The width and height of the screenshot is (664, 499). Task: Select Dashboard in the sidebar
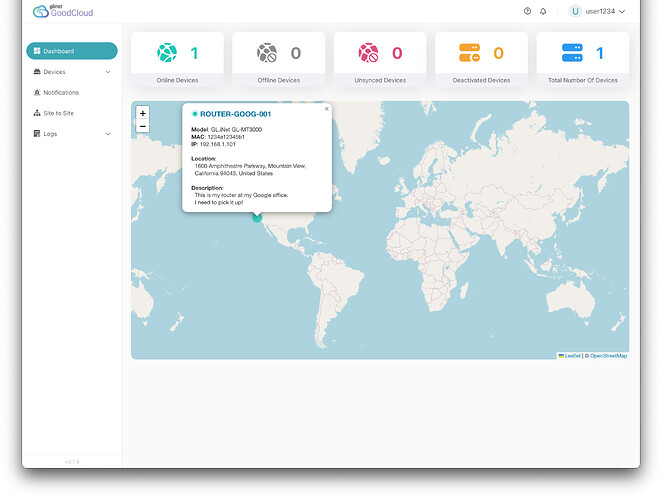[72, 51]
